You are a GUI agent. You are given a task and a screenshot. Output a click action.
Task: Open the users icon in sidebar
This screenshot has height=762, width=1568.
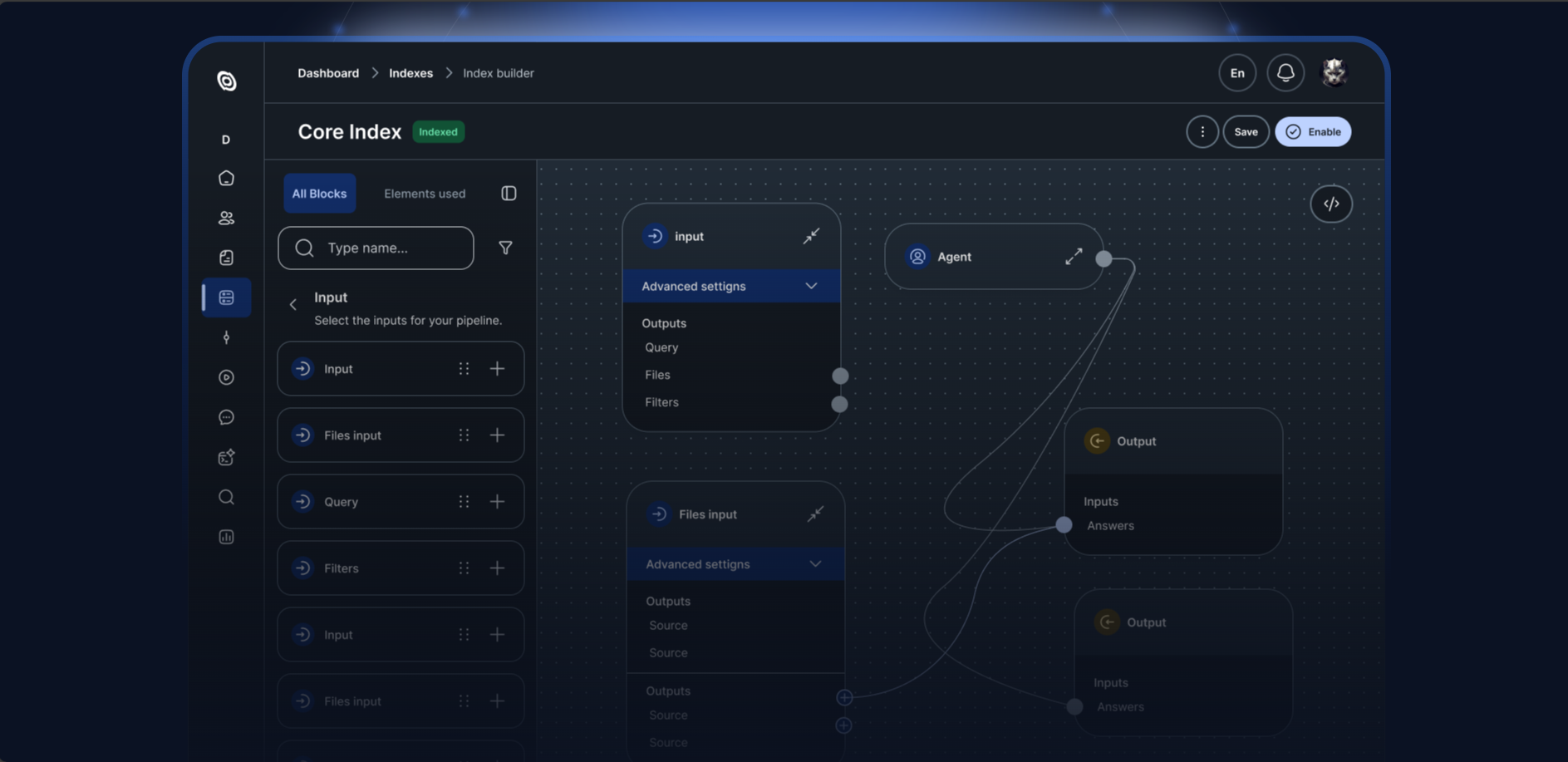pyautogui.click(x=226, y=218)
